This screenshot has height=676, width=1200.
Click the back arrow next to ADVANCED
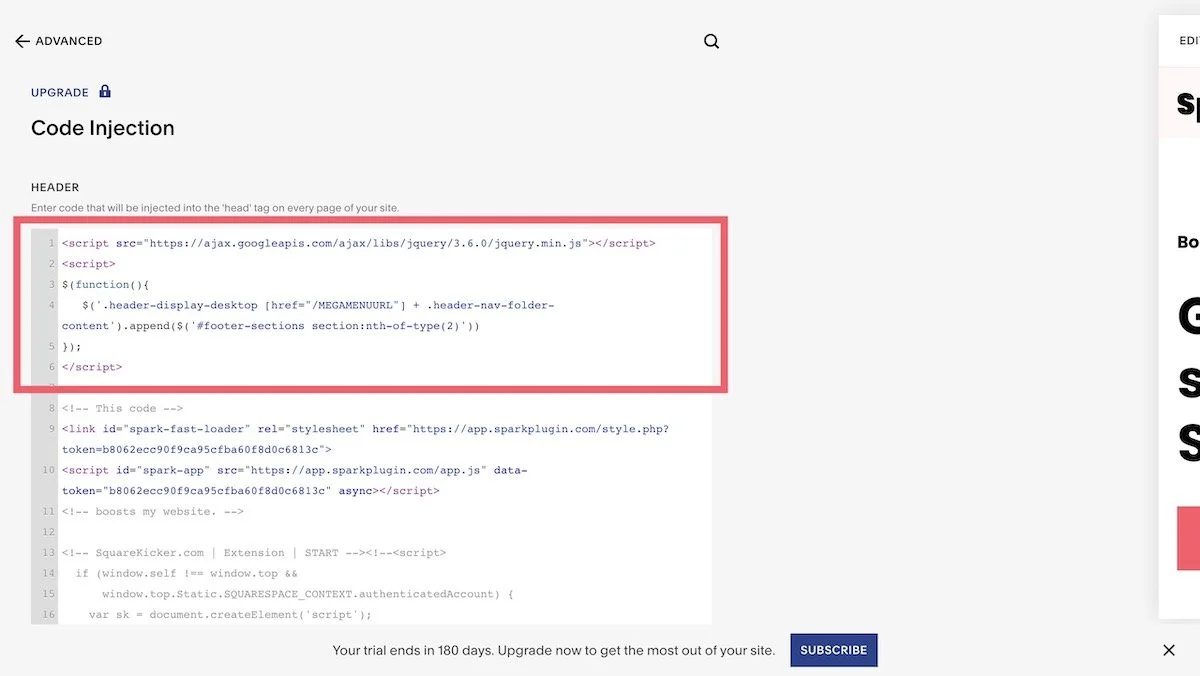click(22, 40)
